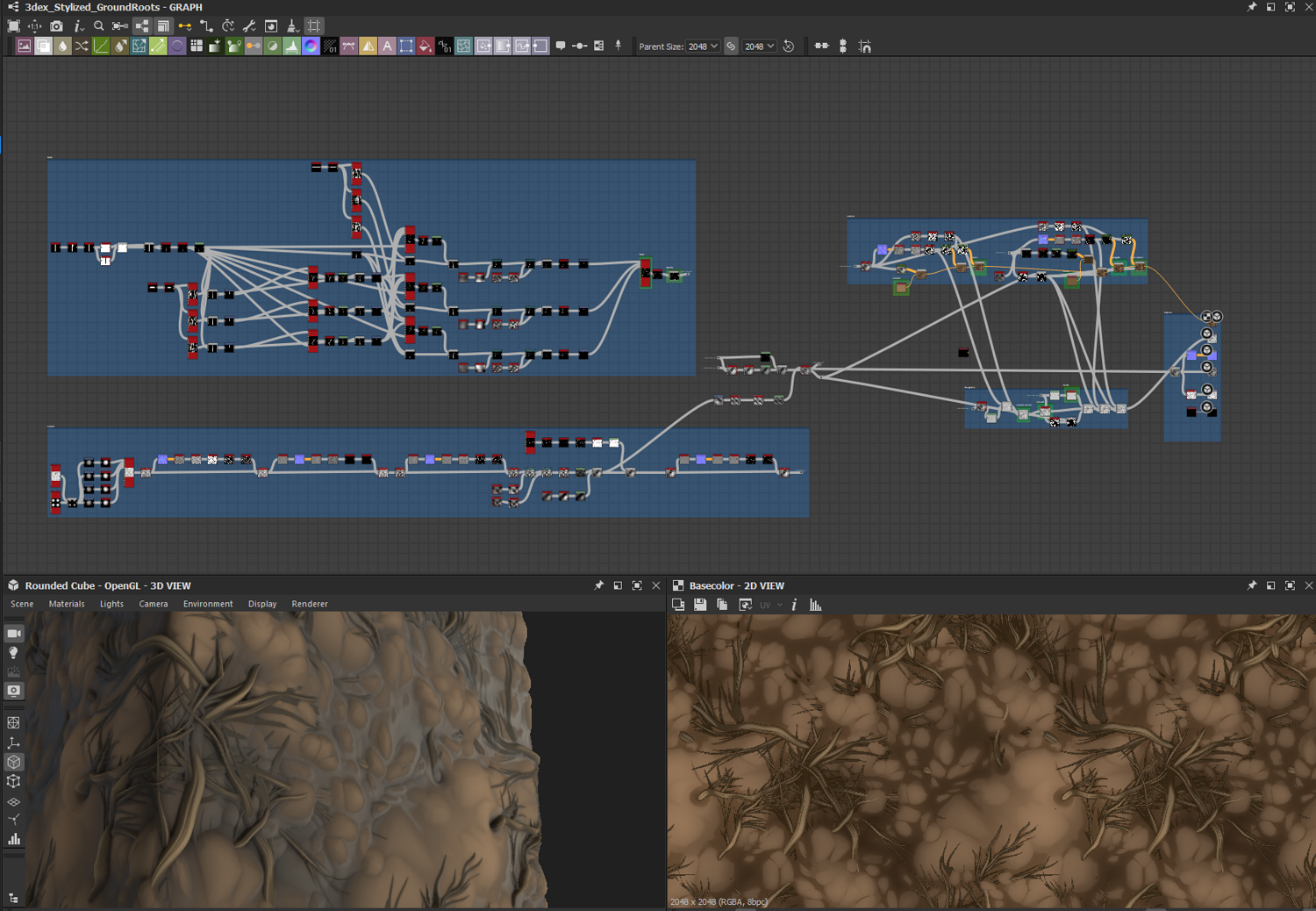The height and width of the screenshot is (911, 1316).
Task: Click the magnifier search icon in graph toolbar
Action: (99, 26)
